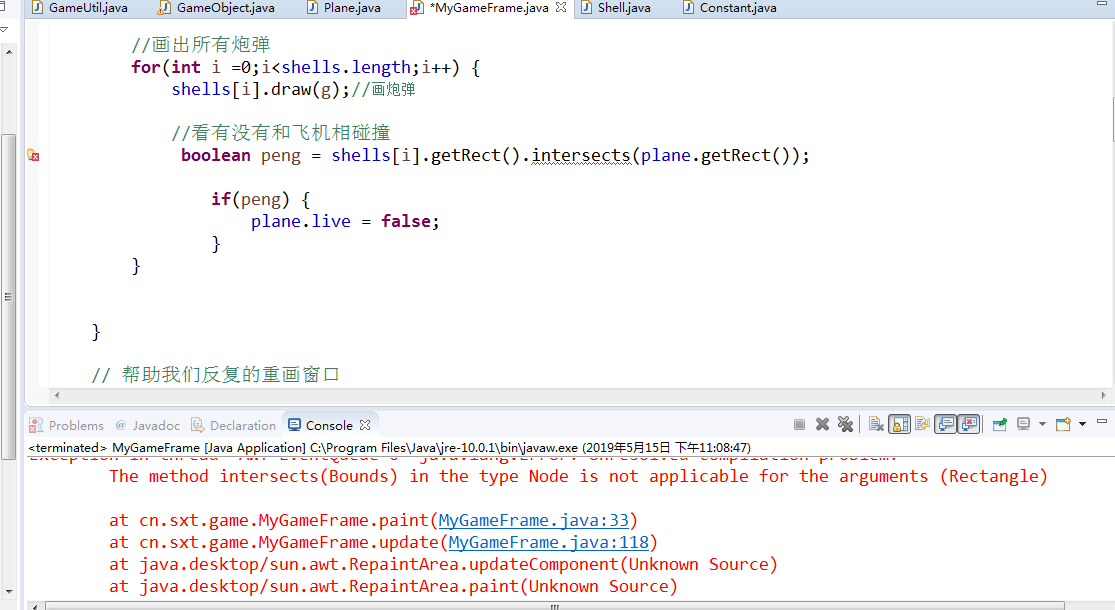This screenshot has width=1115, height=610.
Task: Click the error marker beside boolean peng line
Action: [x=33, y=154]
